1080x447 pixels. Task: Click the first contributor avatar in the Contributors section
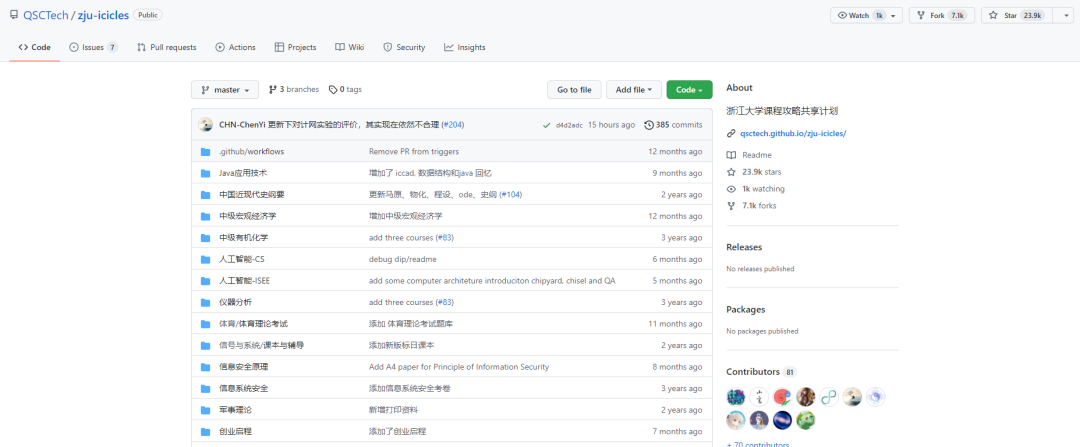tap(736, 397)
